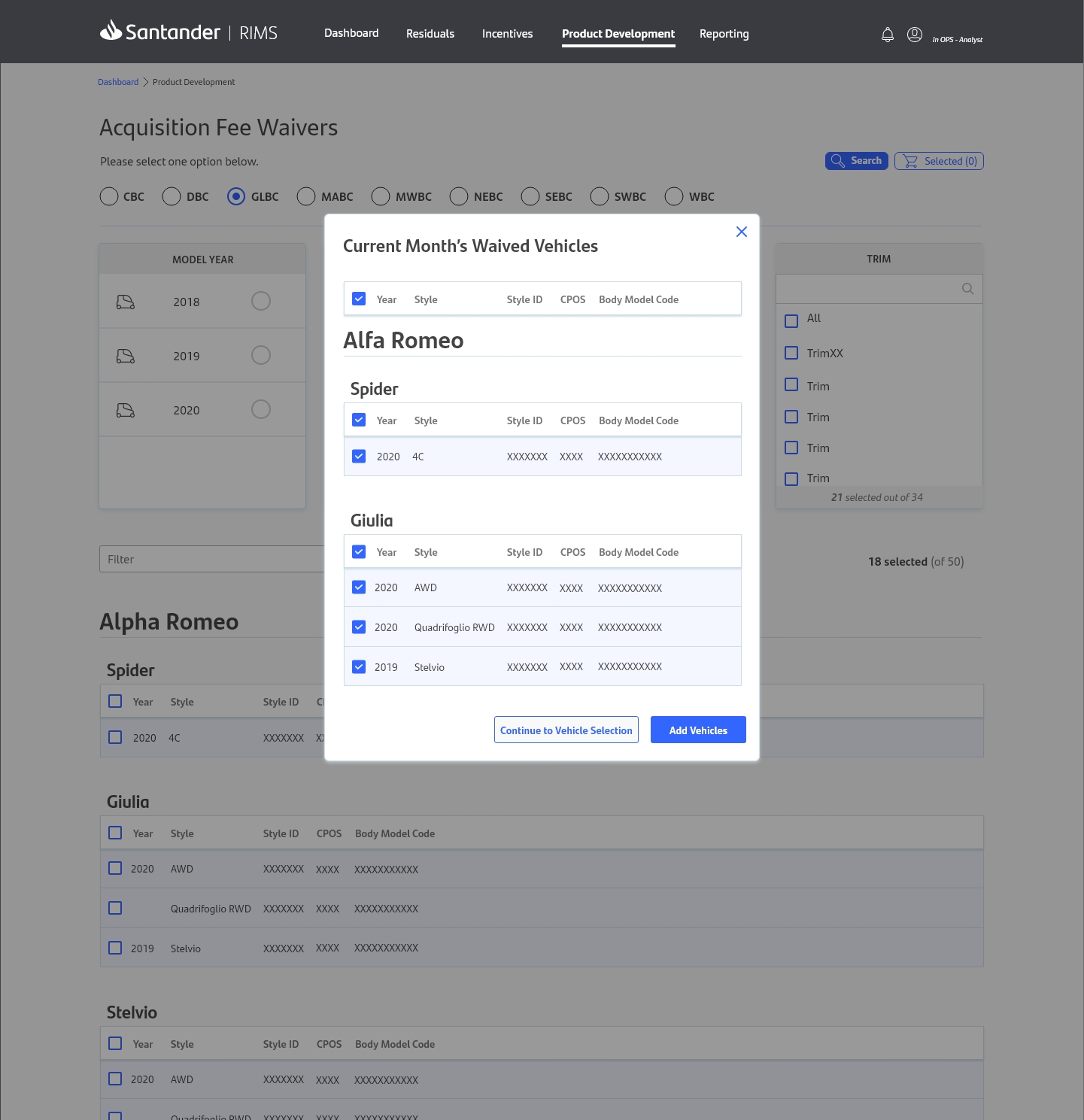Click '21 selected out of 34' text
The width and height of the screenshot is (1084, 1120).
[877, 497]
